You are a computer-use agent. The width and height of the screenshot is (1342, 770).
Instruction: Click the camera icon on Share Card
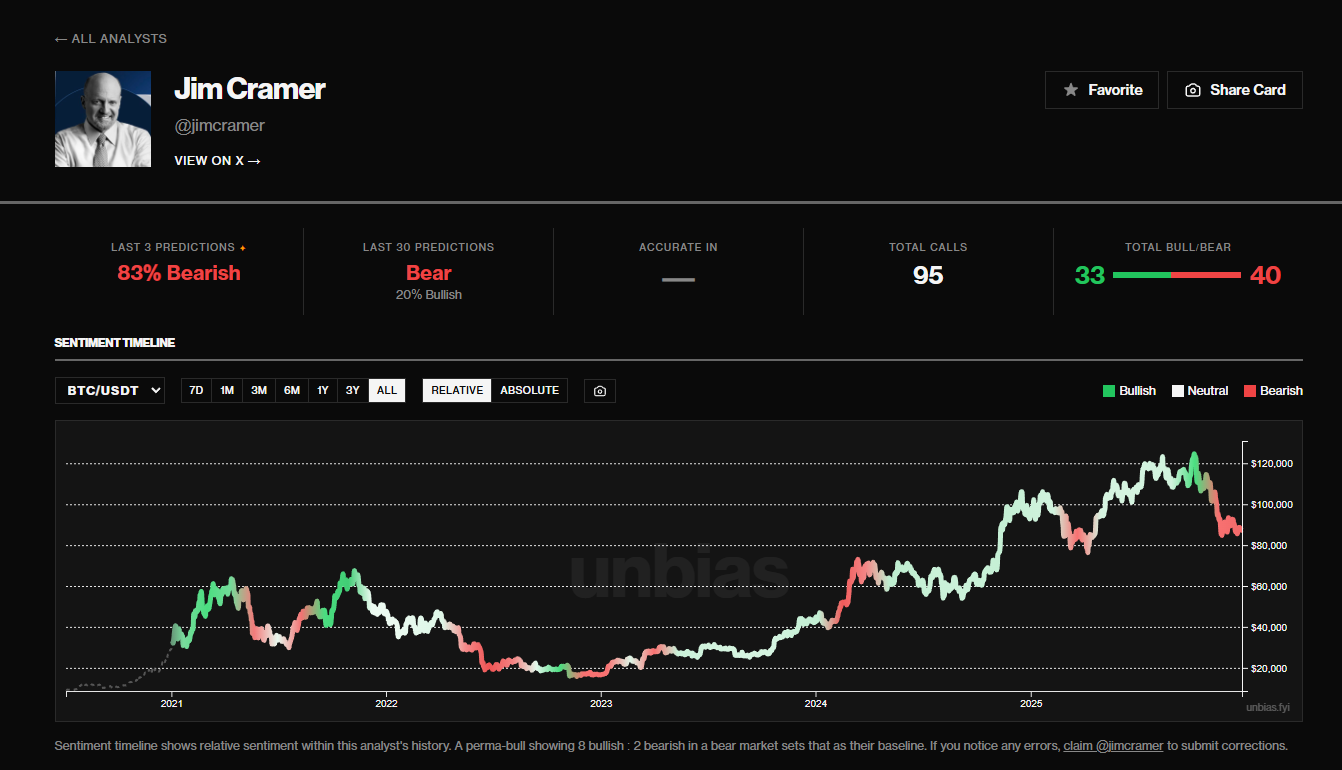pyautogui.click(x=1192, y=89)
